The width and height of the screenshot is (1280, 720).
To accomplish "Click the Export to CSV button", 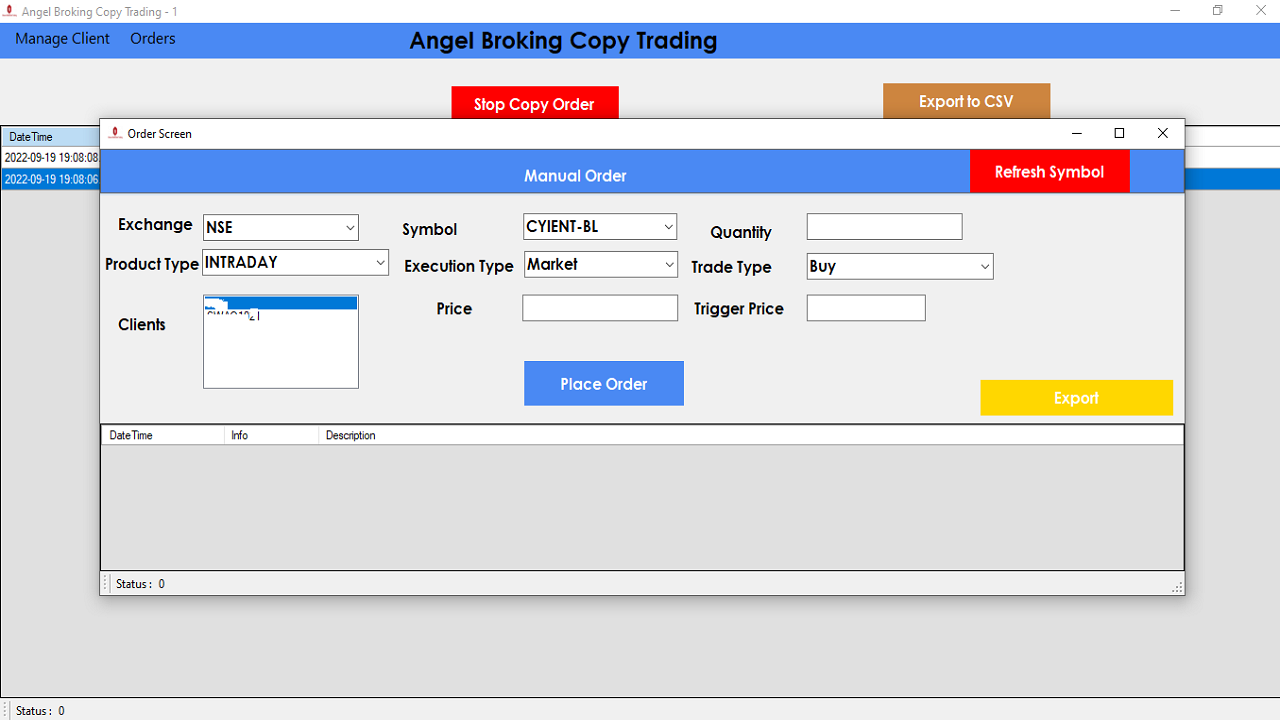I will pos(966,100).
